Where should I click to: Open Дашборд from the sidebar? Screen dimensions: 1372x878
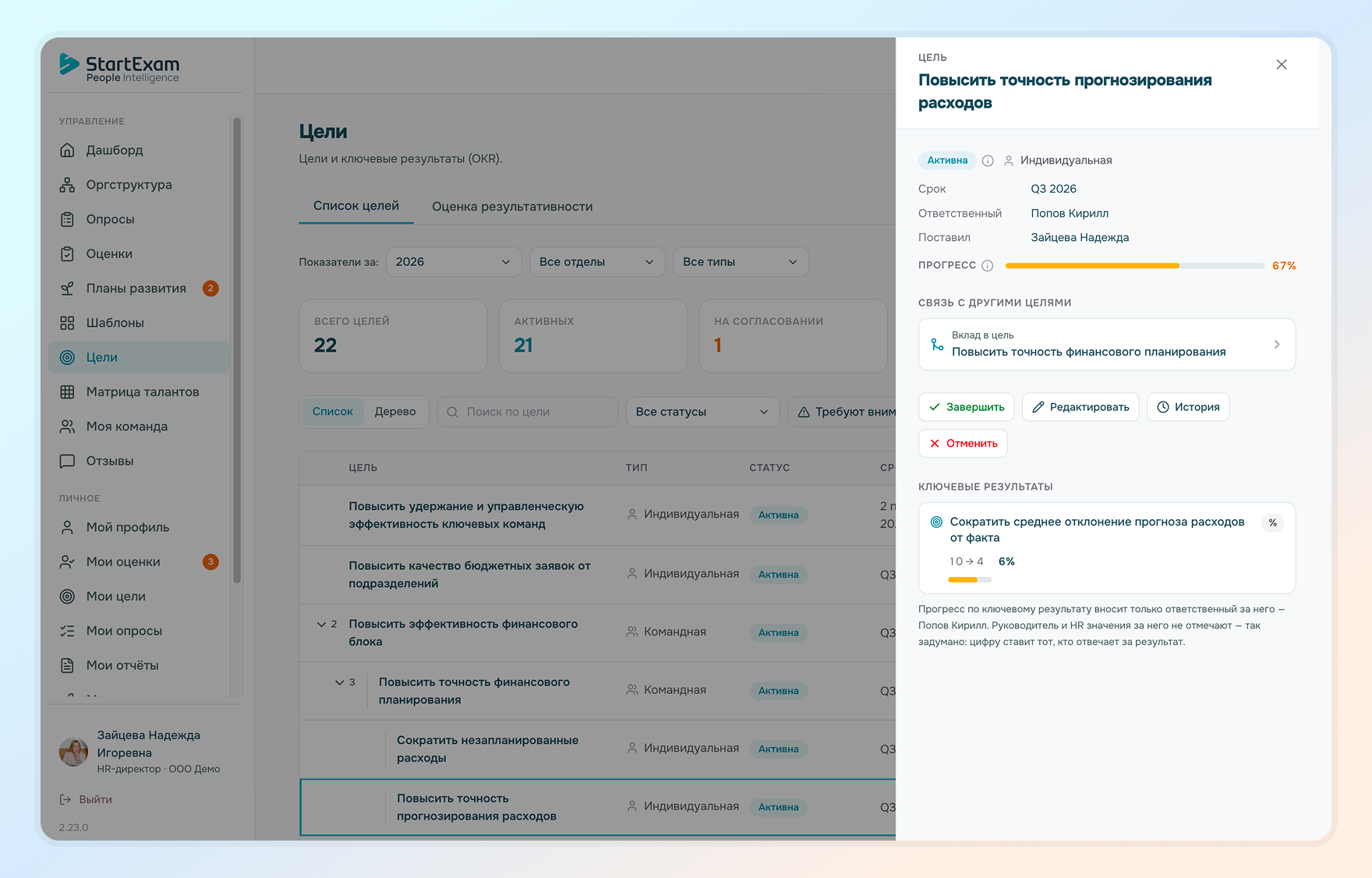coord(139,150)
